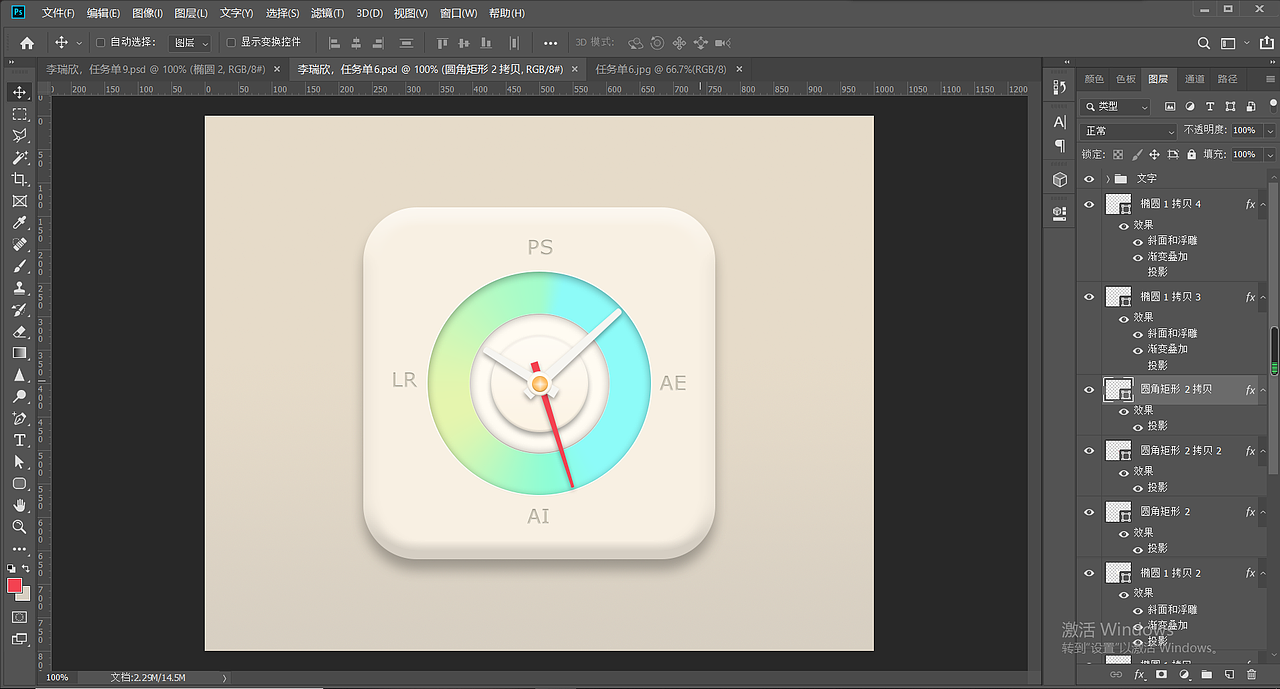Collapse effects of 圆角矩形 2 layer
This screenshot has width=1280, height=689.
click(1263, 512)
